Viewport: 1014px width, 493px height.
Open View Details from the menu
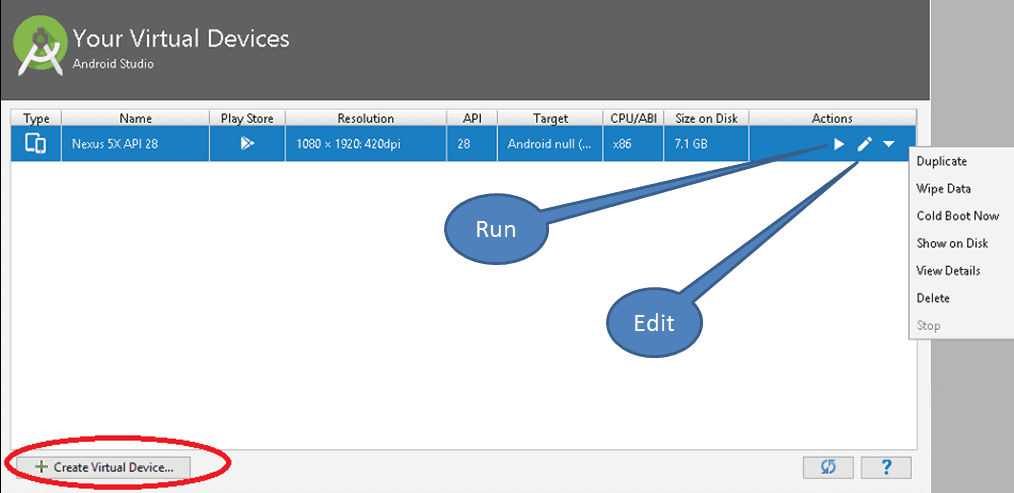click(948, 270)
